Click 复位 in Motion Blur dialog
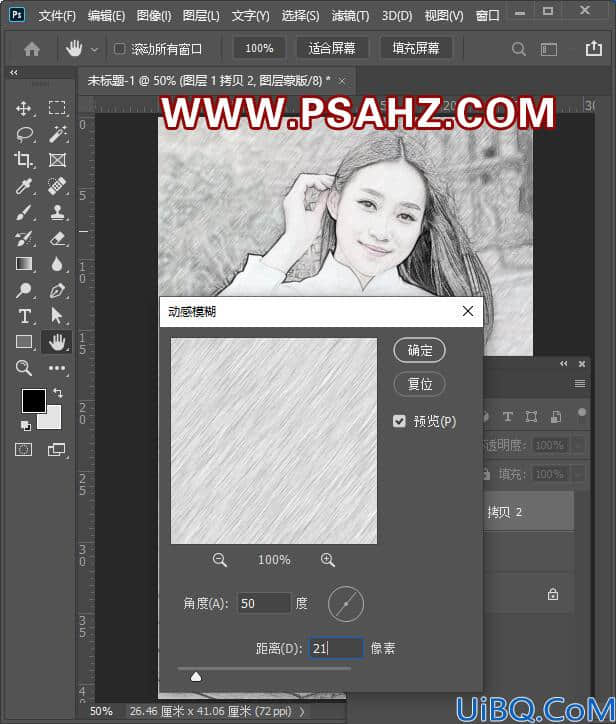The width and height of the screenshot is (616, 724). [x=420, y=384]
